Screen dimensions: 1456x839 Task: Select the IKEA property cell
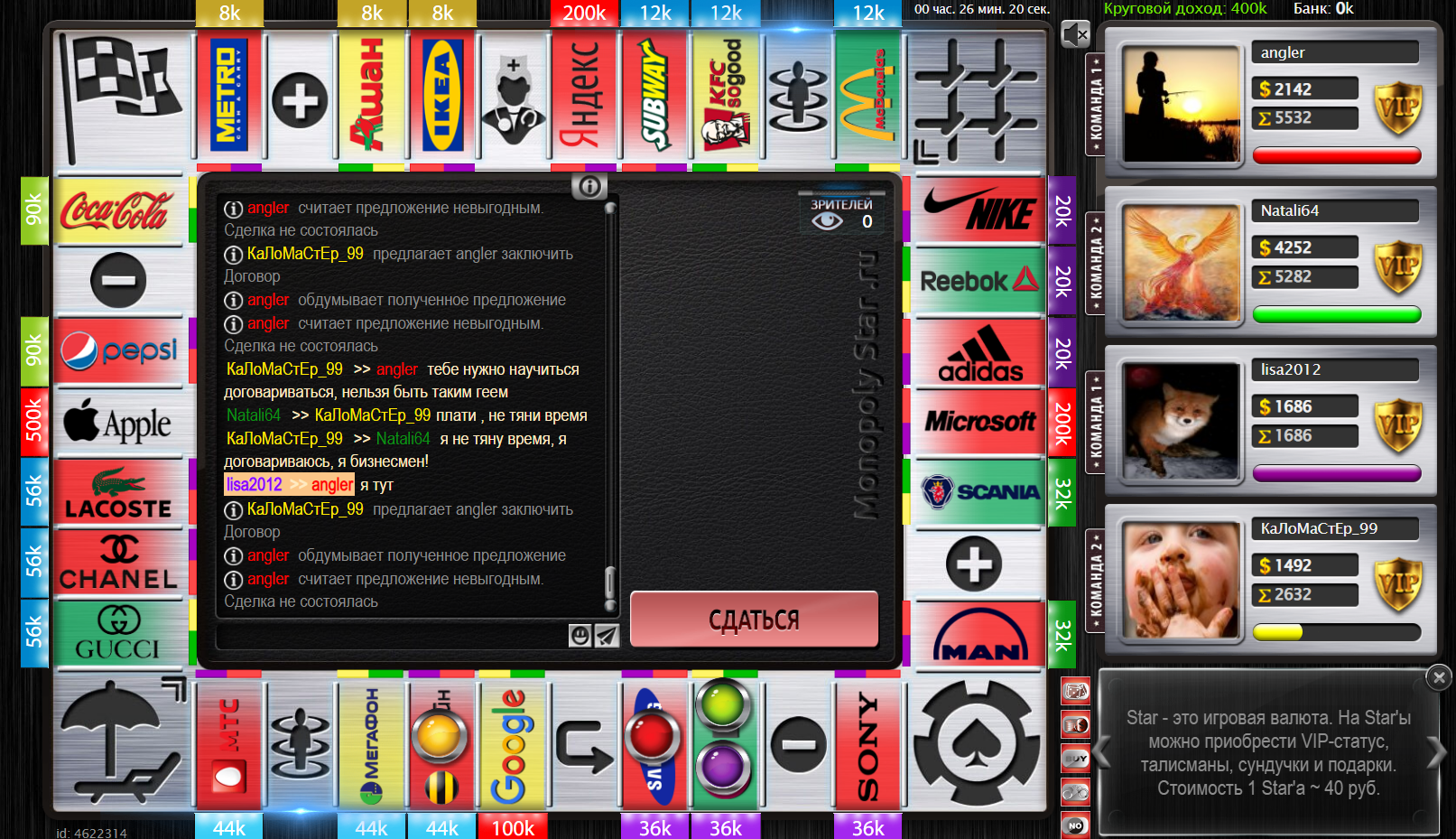pyautogui.click(x=442, y=96)
